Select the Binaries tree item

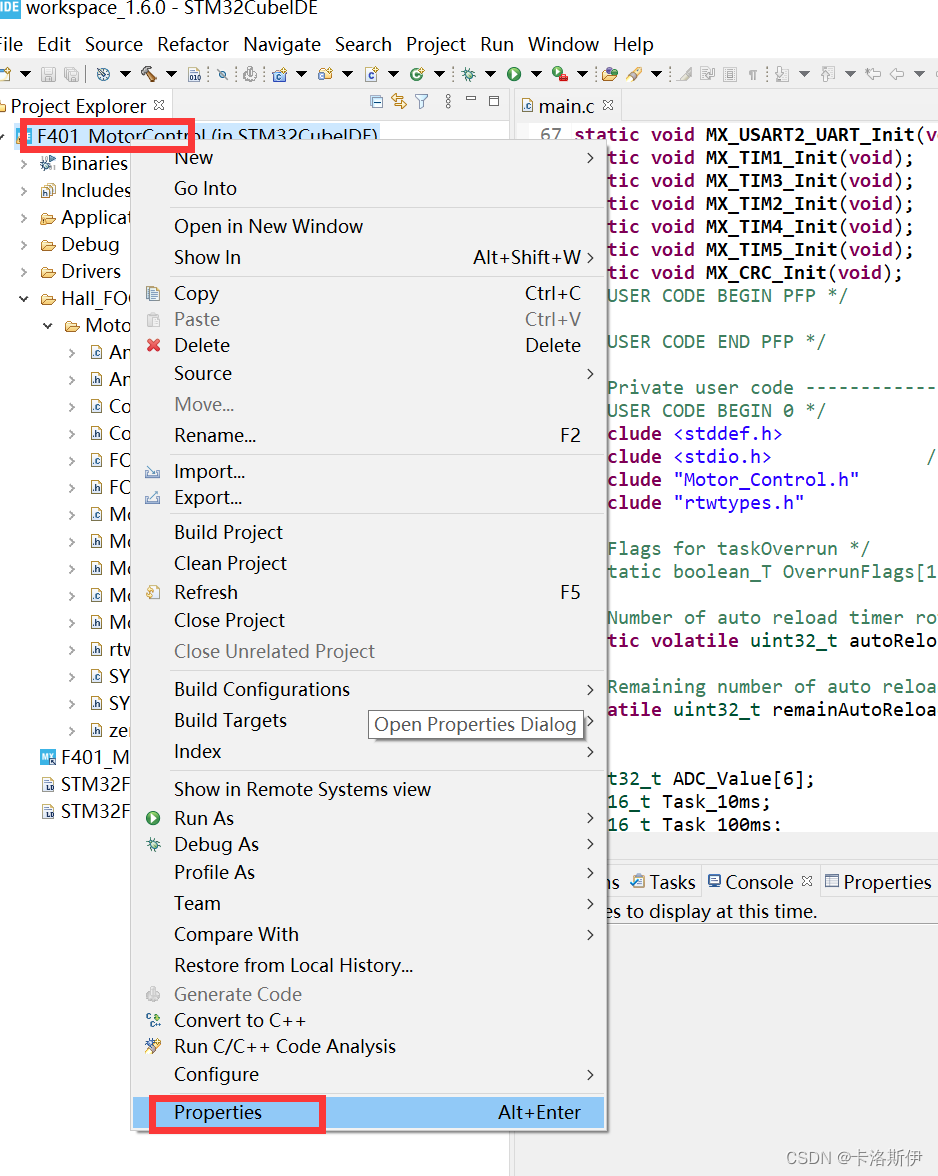coord(84,164)
